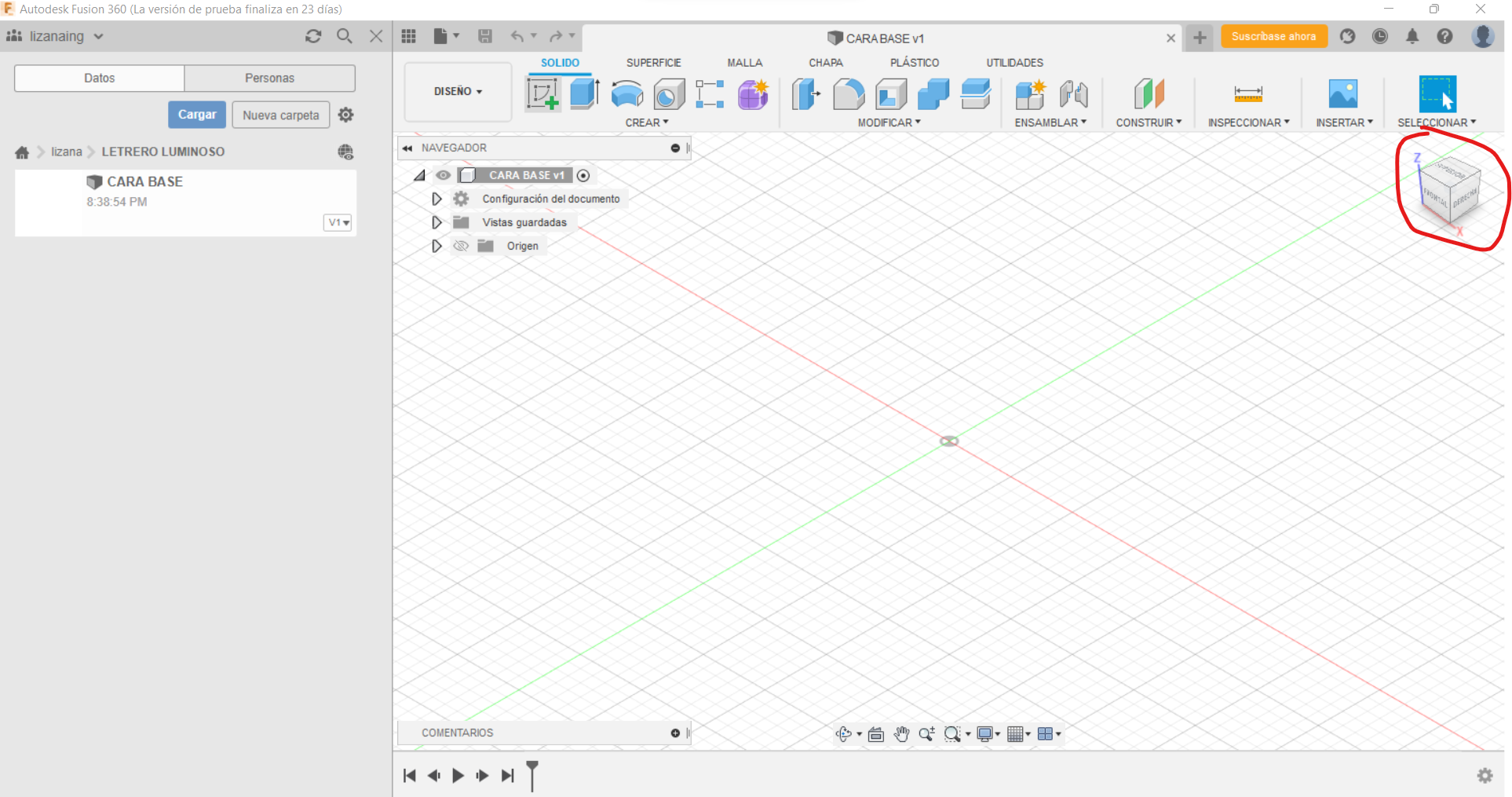The image size is (1512, 797).
Task: Select the Offset Face tool icon
Action: point(976,94)
